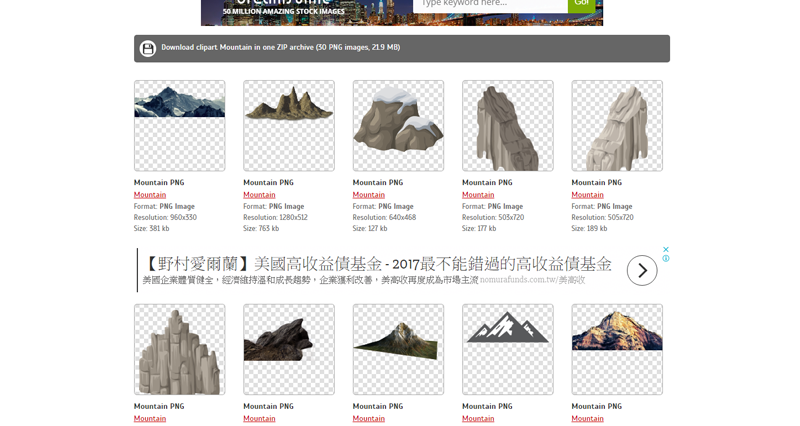The width and height of the screenshot is (800, 426).
Task: Focus the 'Type keyword here' search field
Action: [x=490, y=4]
